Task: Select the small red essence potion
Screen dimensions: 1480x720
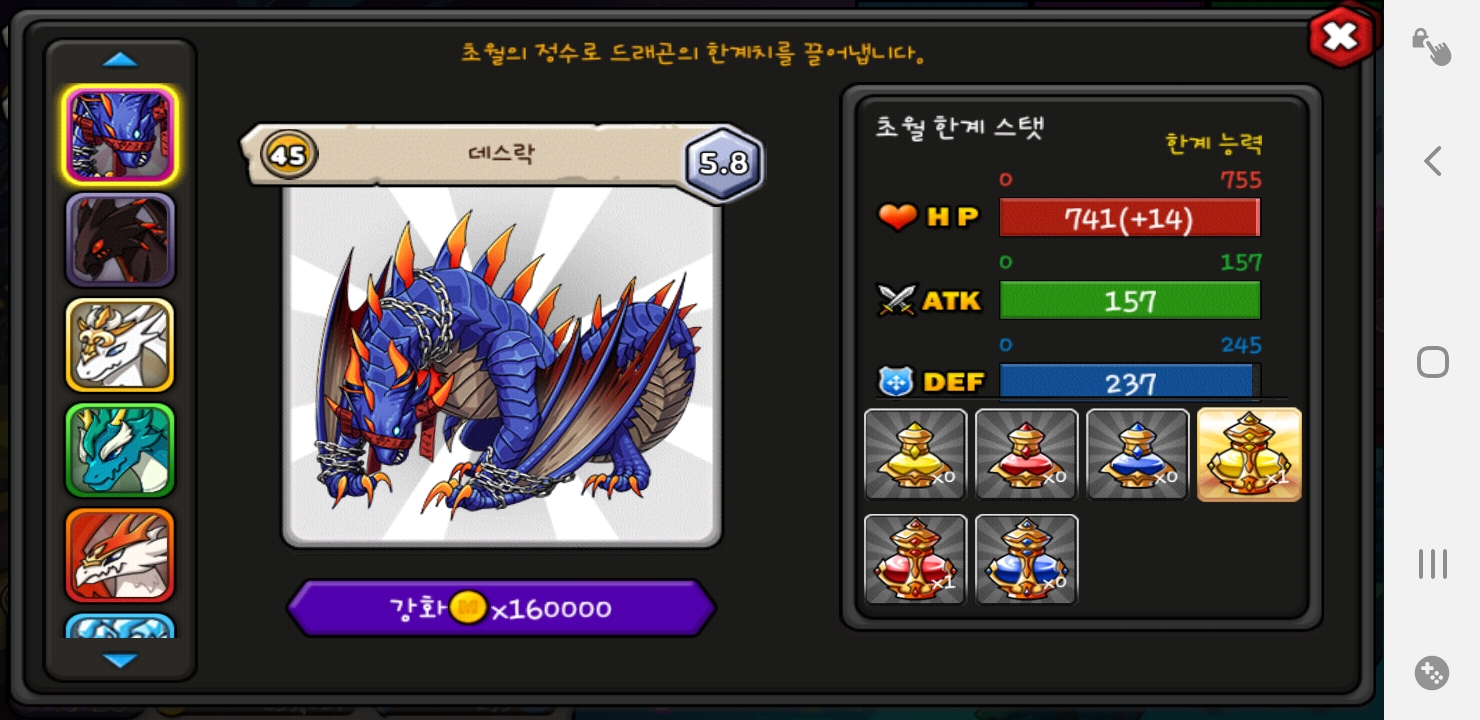Action: 1026,454
